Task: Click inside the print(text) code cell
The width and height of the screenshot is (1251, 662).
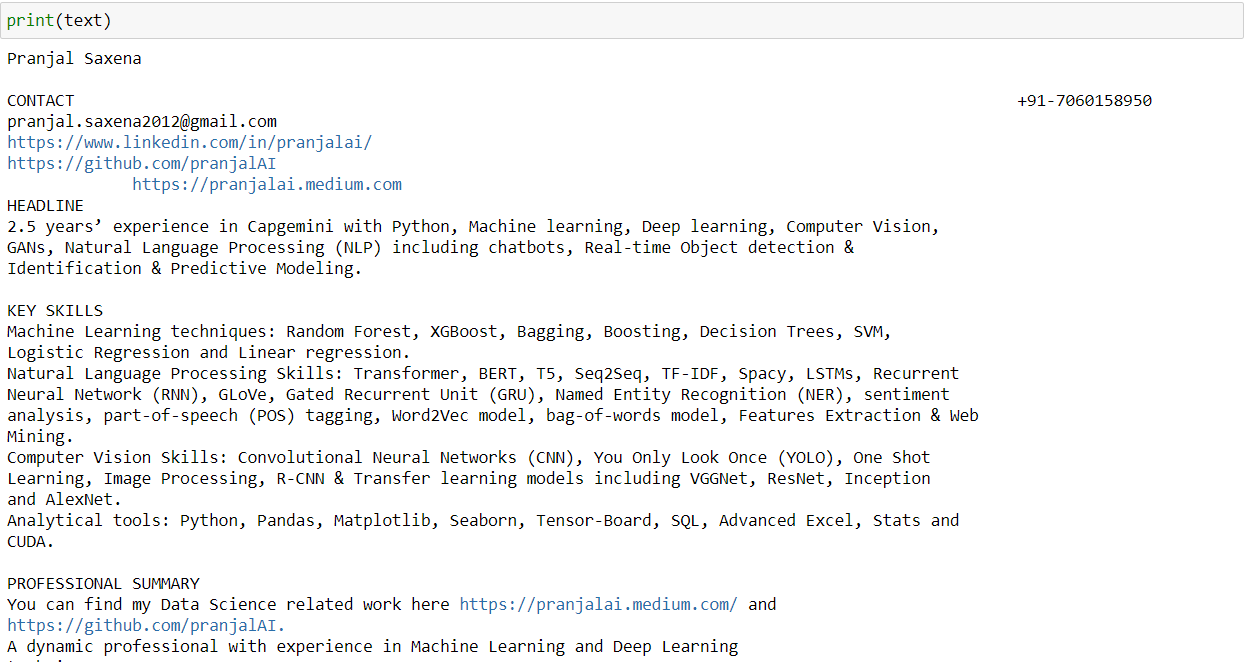Action: click(x=622, y=20)
